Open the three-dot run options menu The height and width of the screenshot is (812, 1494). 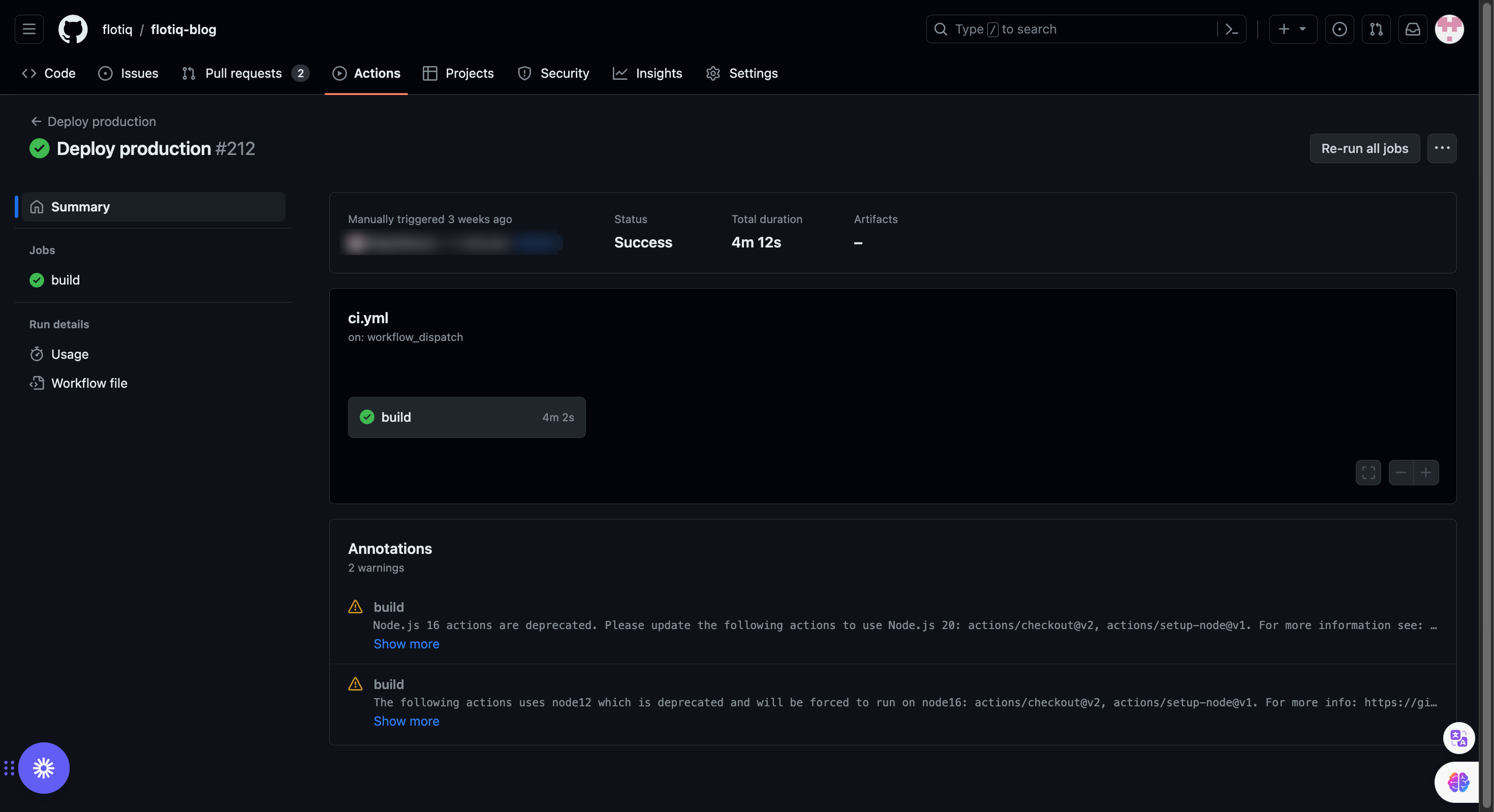tap(1442, 148)
